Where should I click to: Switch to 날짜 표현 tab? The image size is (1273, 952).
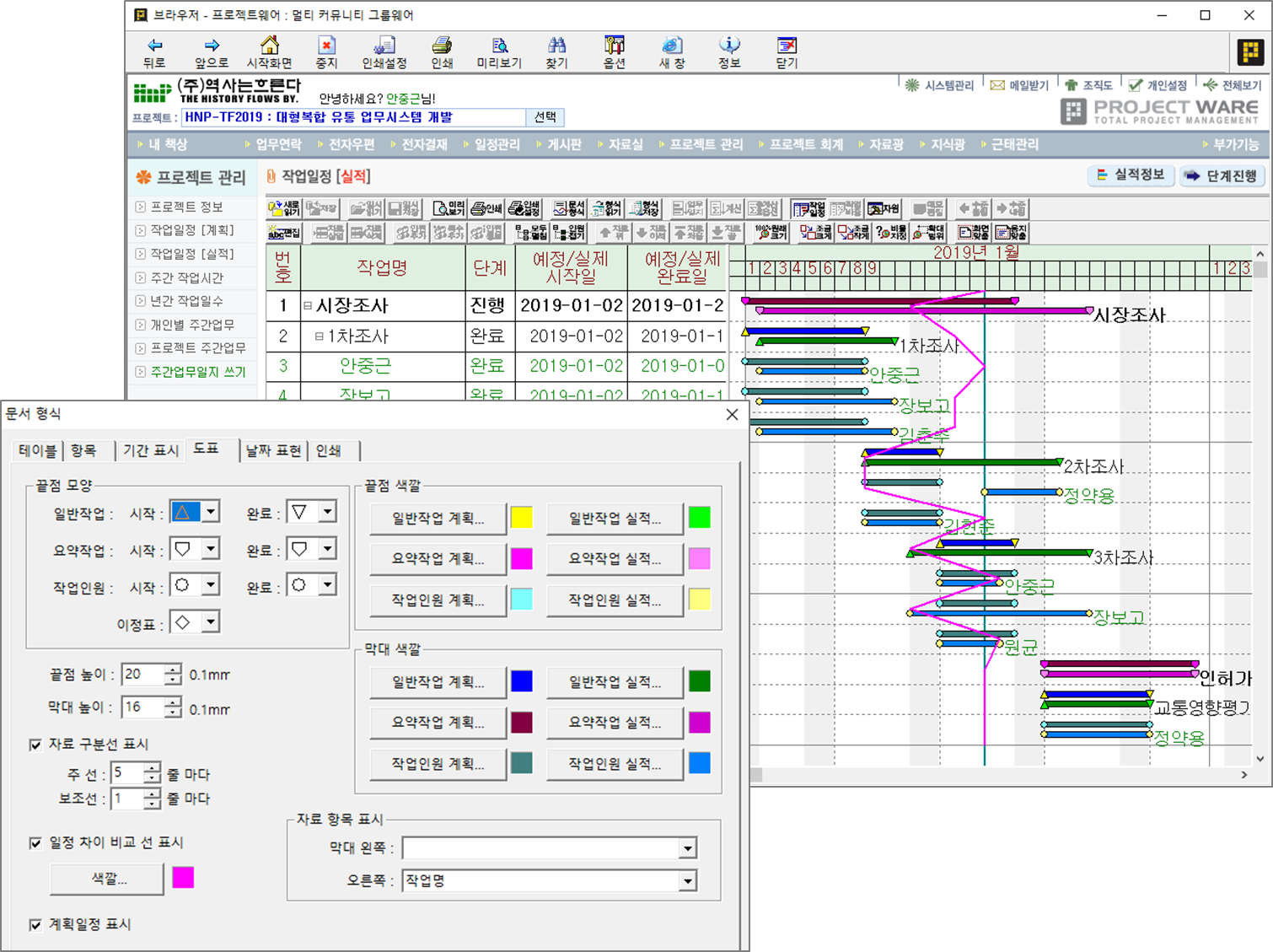(x=273, y=450)
